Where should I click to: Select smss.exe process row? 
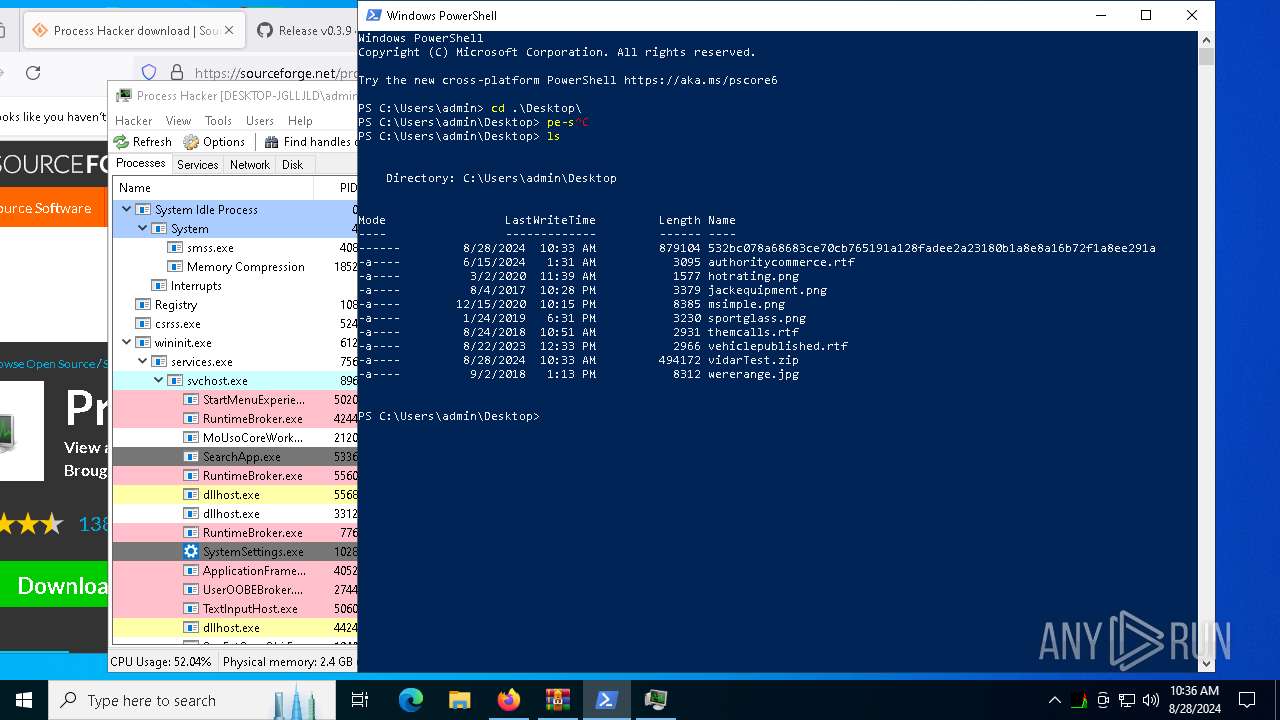point(235,247)
